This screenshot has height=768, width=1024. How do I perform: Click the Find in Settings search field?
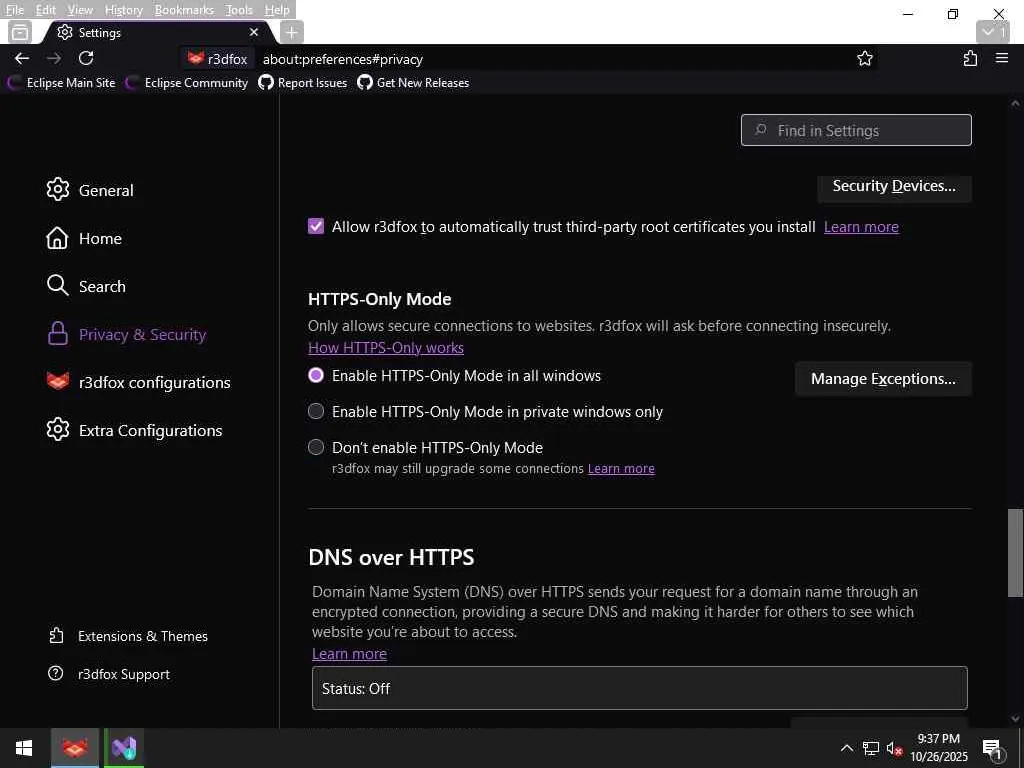(856, 130)
